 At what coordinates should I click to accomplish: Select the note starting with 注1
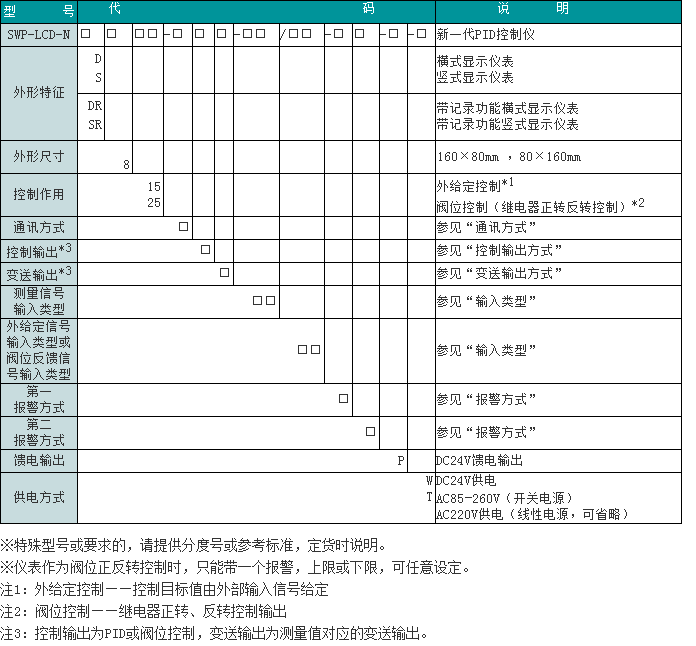(x=164, y=590)
